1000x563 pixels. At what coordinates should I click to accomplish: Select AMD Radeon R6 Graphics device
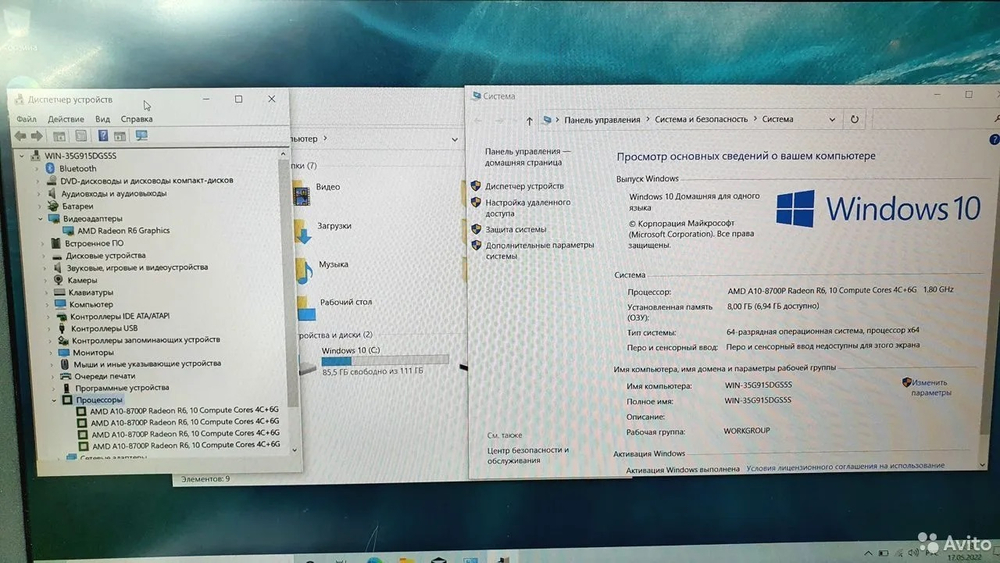[x=124, y=231]
